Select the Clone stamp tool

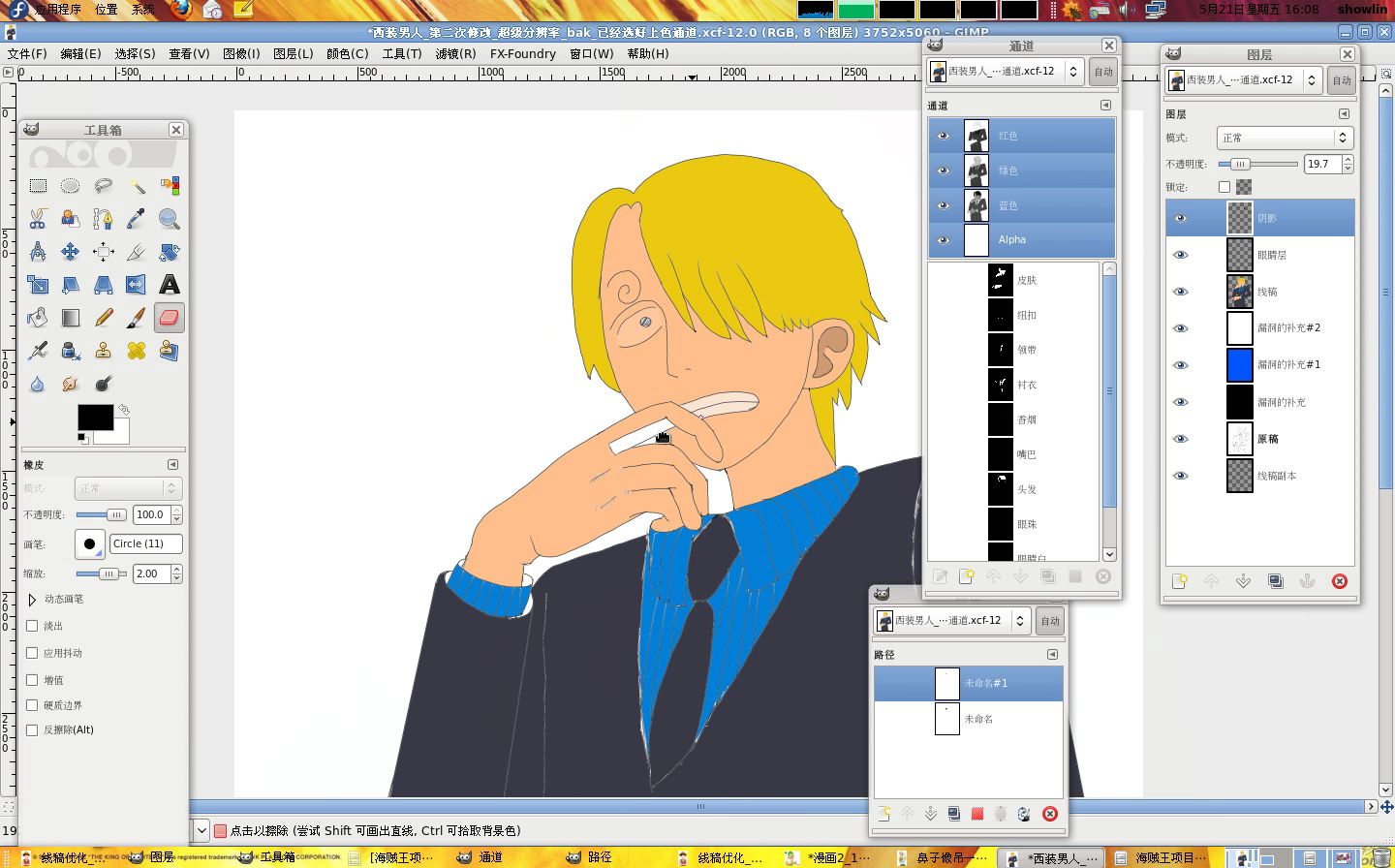pyautogui.click(x=104, y=351)
